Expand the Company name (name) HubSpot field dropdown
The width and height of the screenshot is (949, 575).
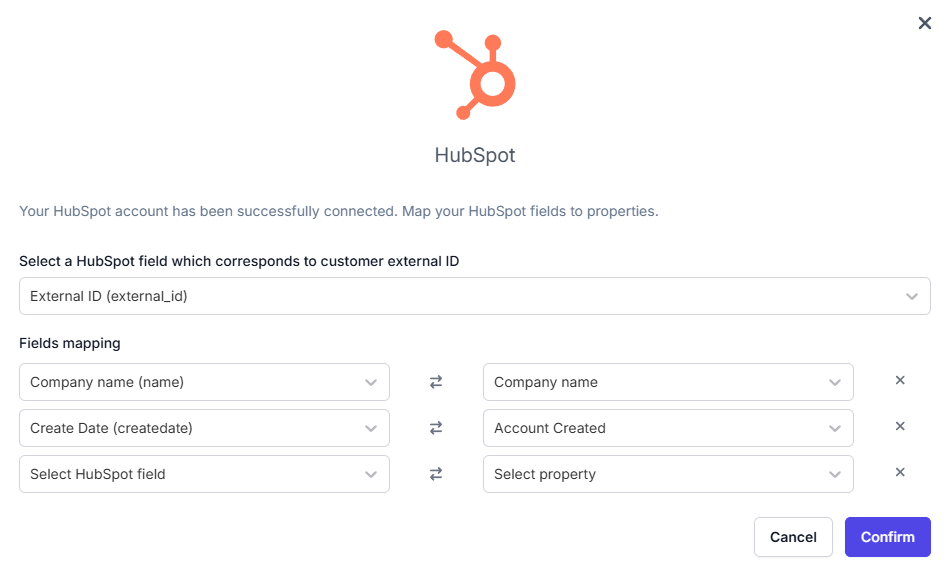click(x=204, y=382)
